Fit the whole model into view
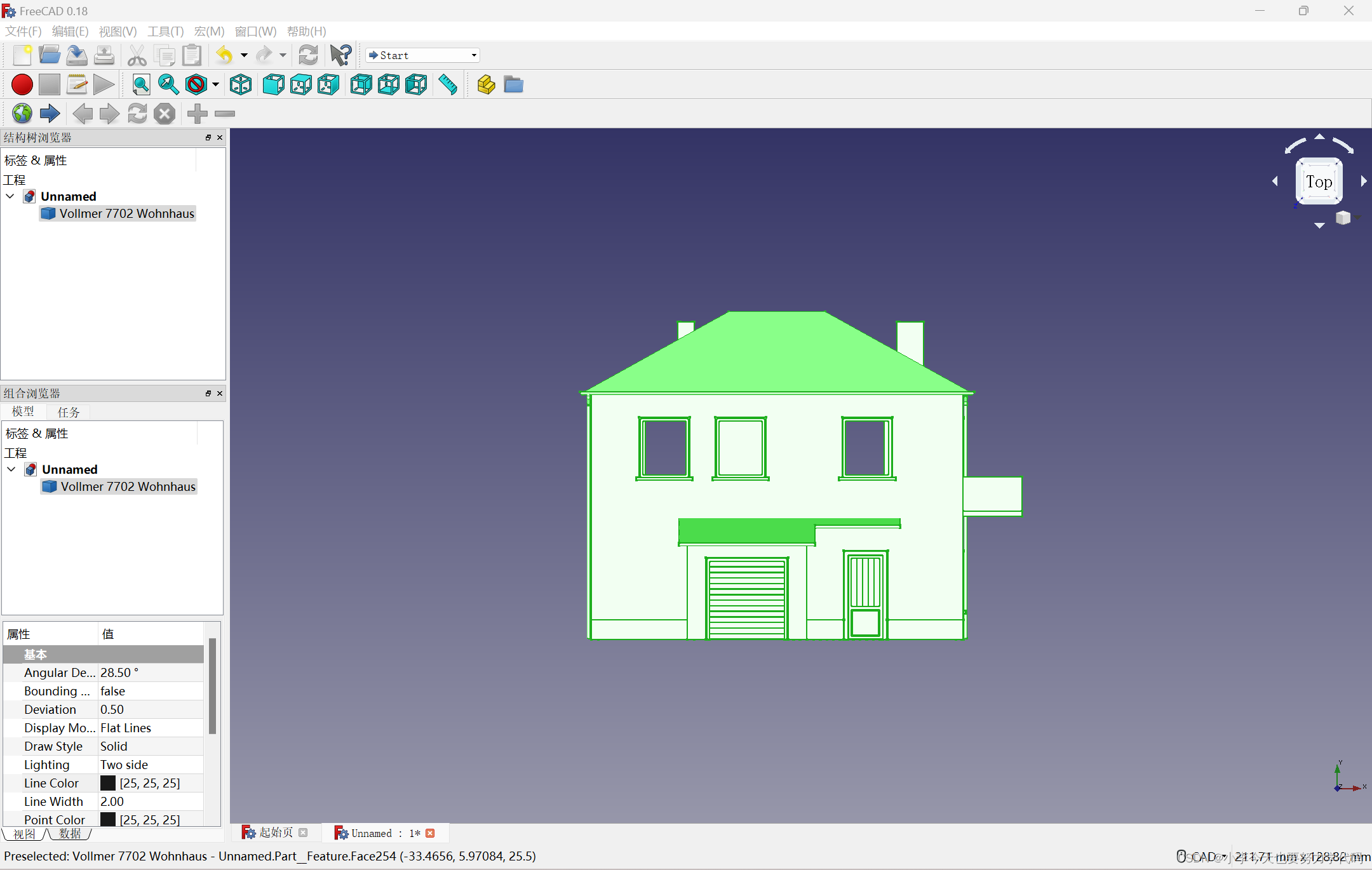This screenshot has height=870, width=1372. pyautogui.click(x=140, y=84)
